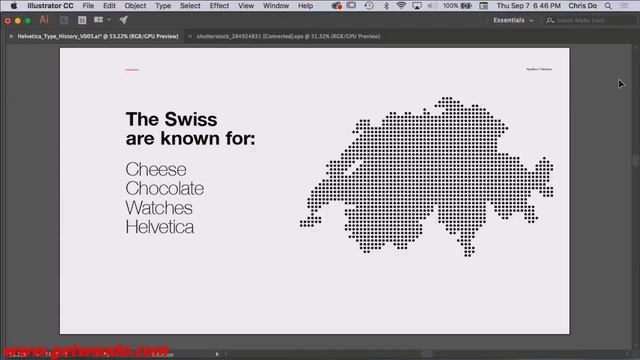This screenshot has height=360, width=640.
Task: Click the screen mirroring display icon
Action: (x=351, y=6)
